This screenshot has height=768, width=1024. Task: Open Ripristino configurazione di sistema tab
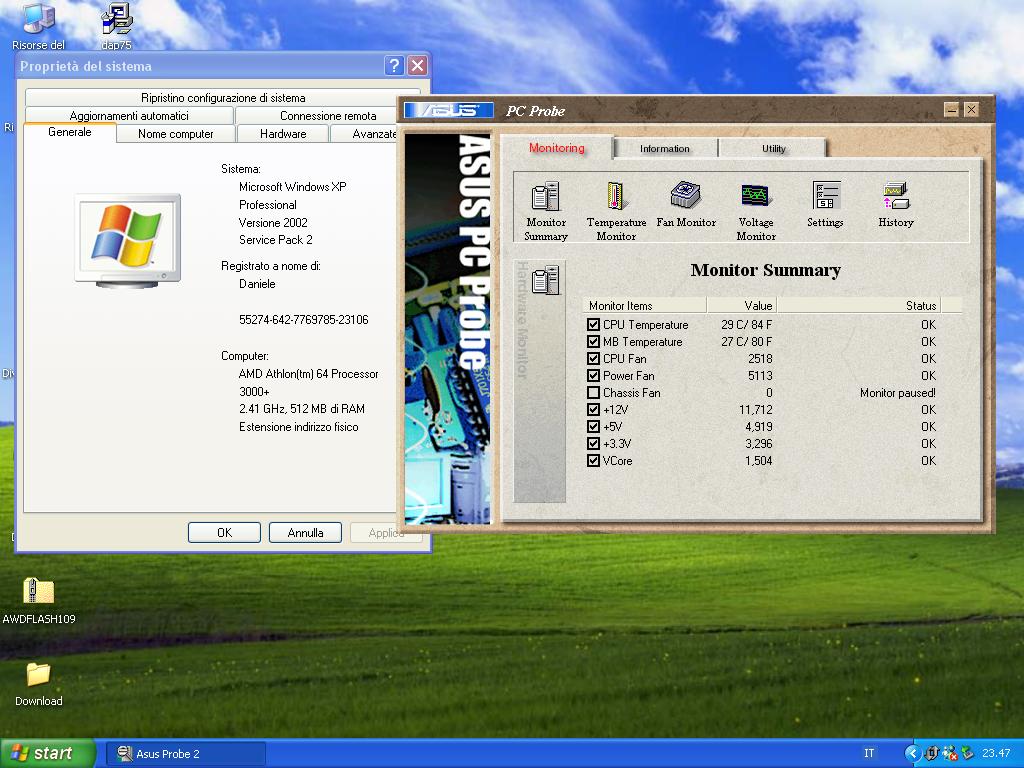(223, 98)
